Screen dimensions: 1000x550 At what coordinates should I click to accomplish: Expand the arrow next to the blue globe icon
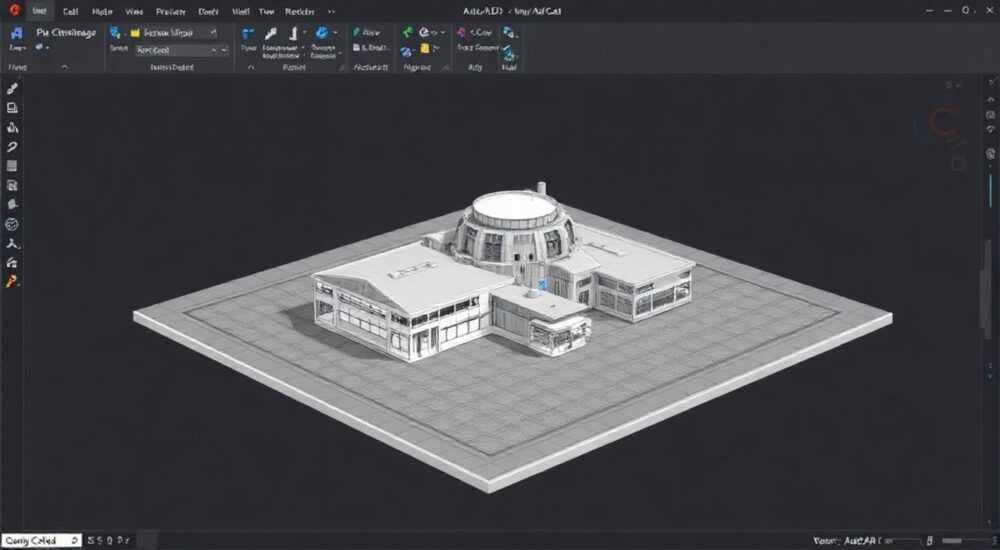[x=335, y=33]
